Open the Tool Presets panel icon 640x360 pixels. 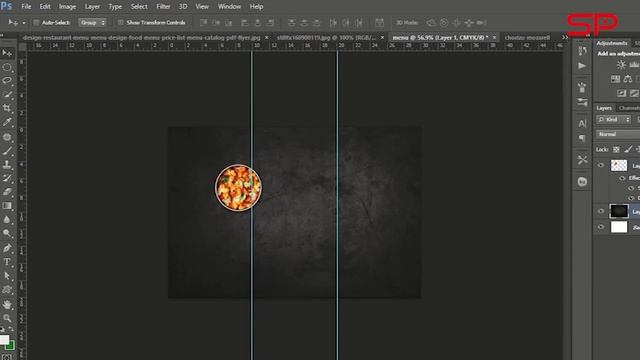click(582, 160)
